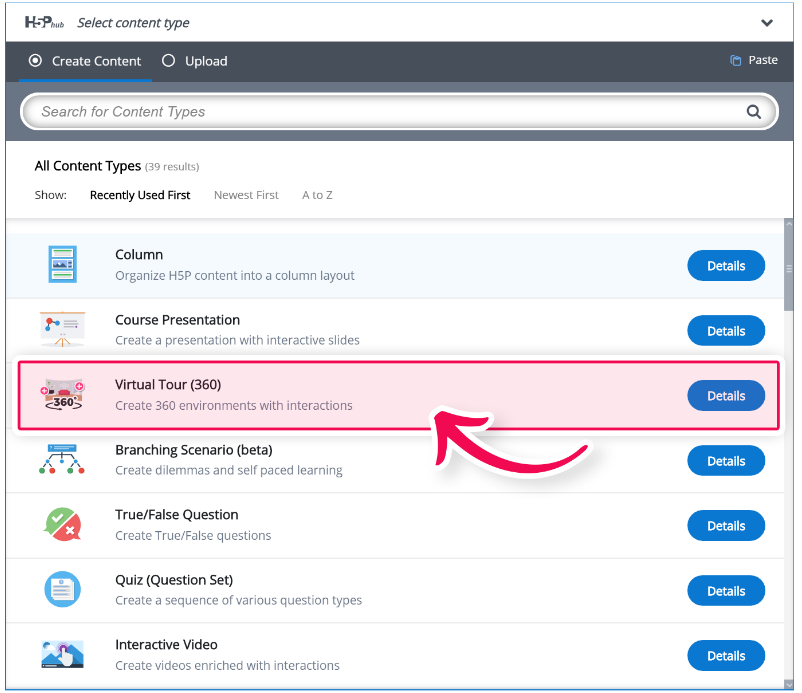Click the Paste clipboard icon

[x=735, y=60]
